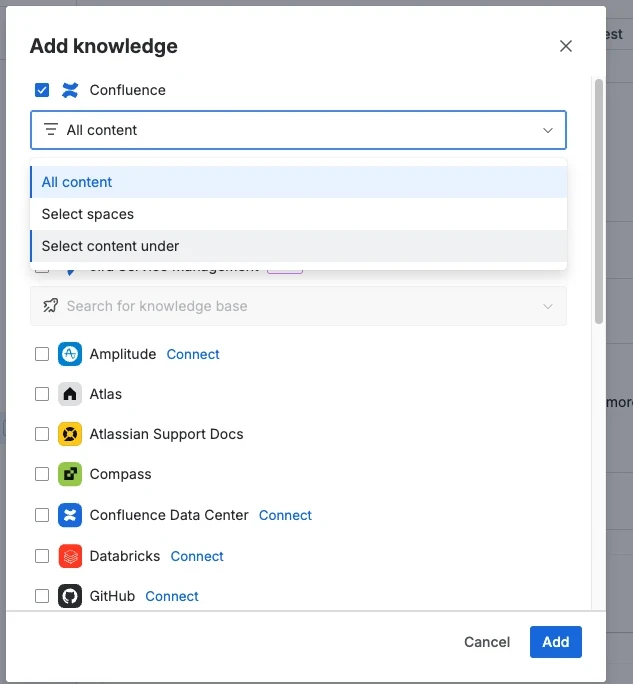The height and width of the screenshot is (684, 633).
Task: Click the Databricks app icon
Action: tap(70, 556)
